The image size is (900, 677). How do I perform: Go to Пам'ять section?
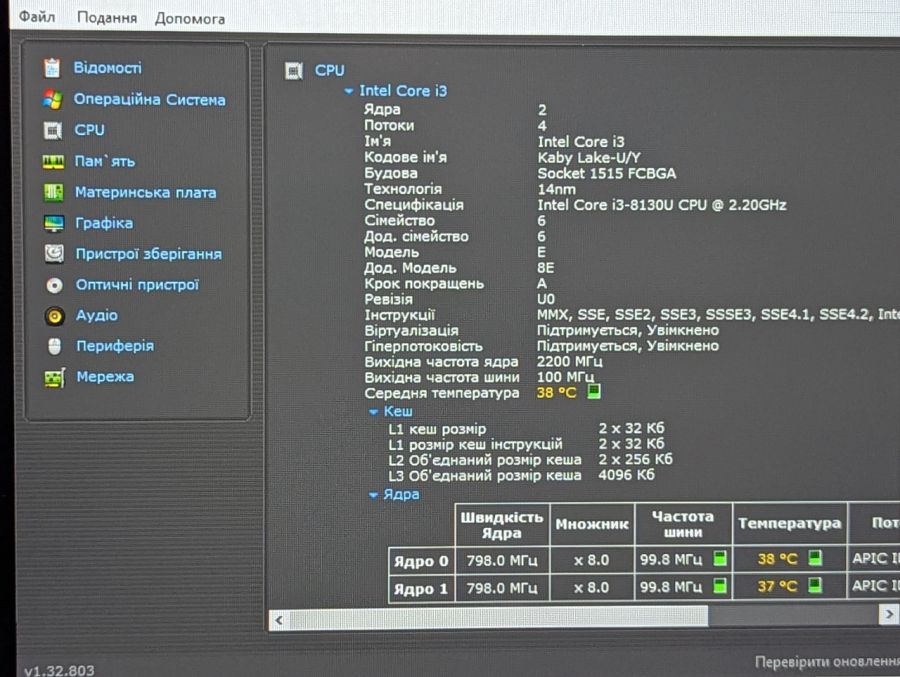(x=104, y=161)
